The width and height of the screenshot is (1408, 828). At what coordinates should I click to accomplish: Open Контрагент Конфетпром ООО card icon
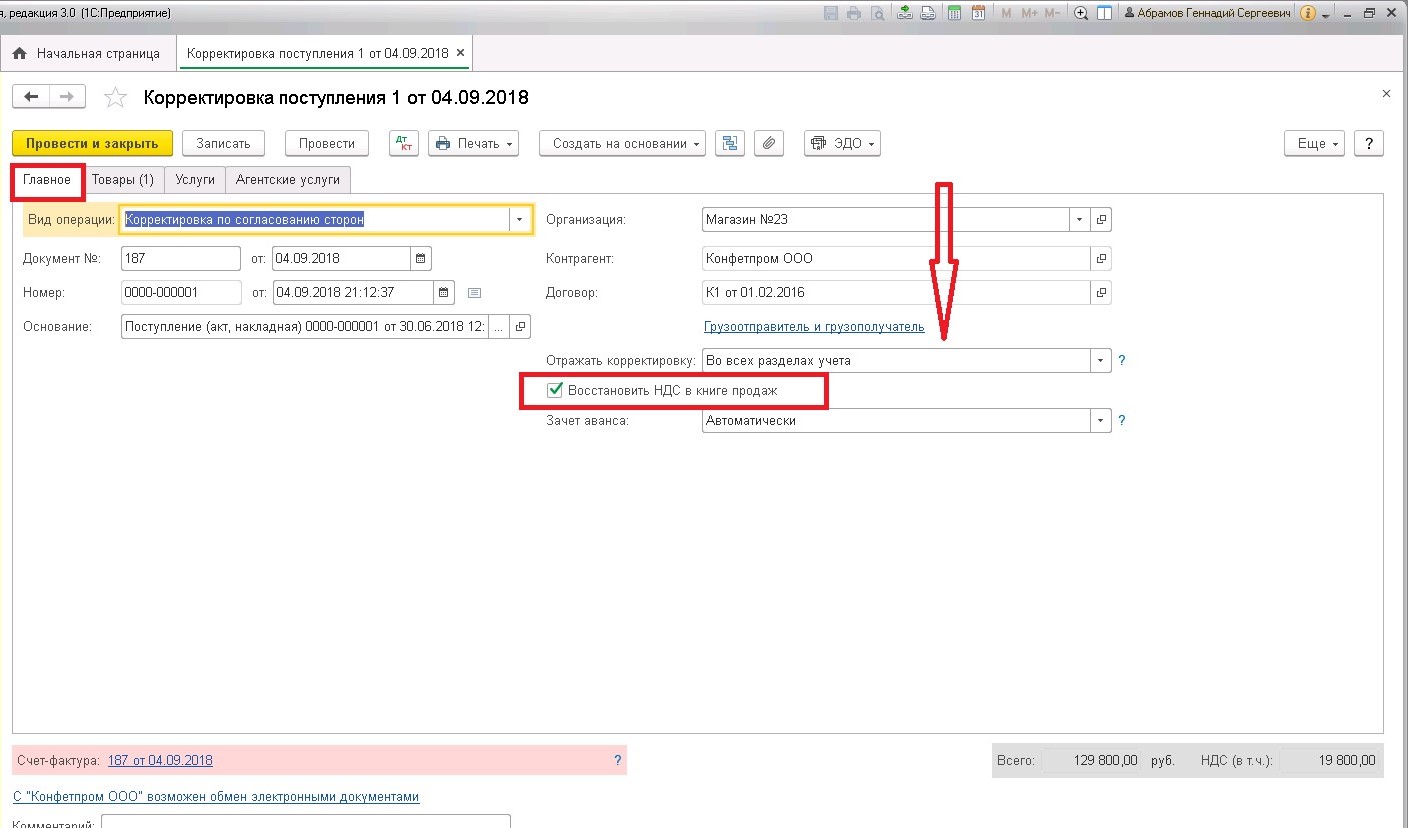(1101, 258)
